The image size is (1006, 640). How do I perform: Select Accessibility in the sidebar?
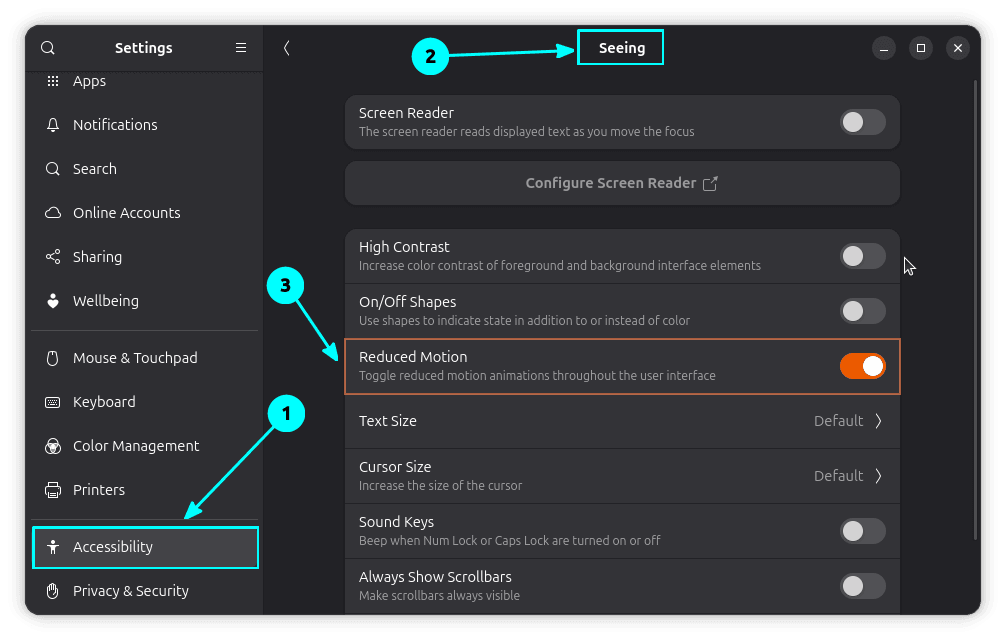coord(145,547)
